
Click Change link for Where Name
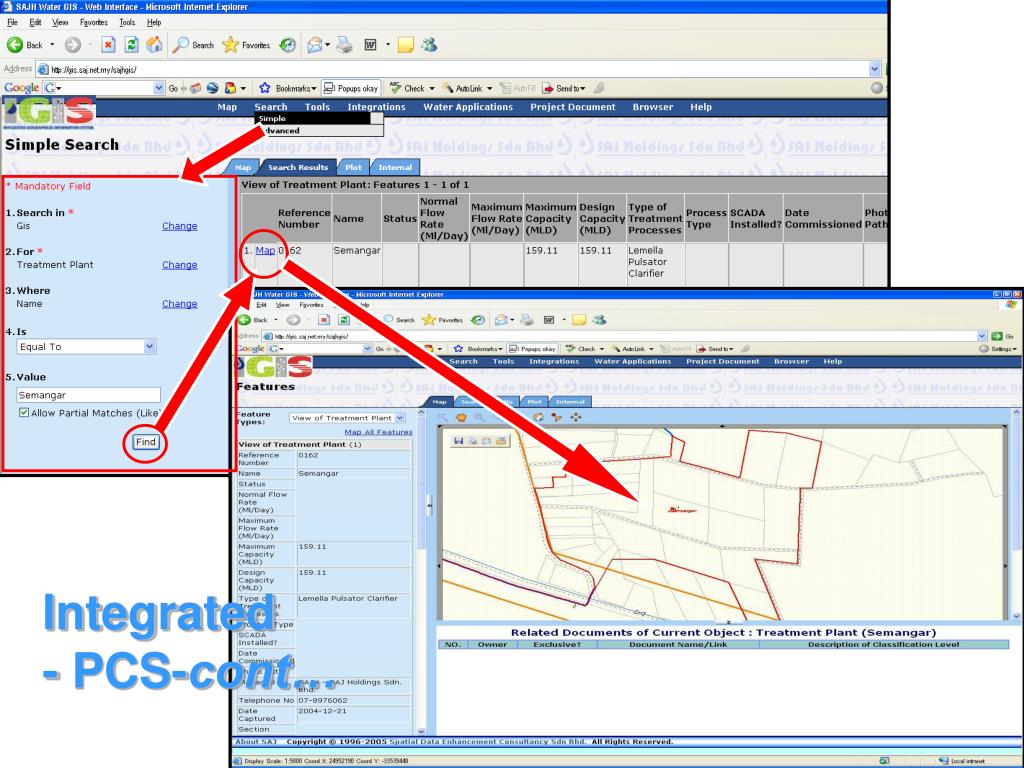click(180, 304)
